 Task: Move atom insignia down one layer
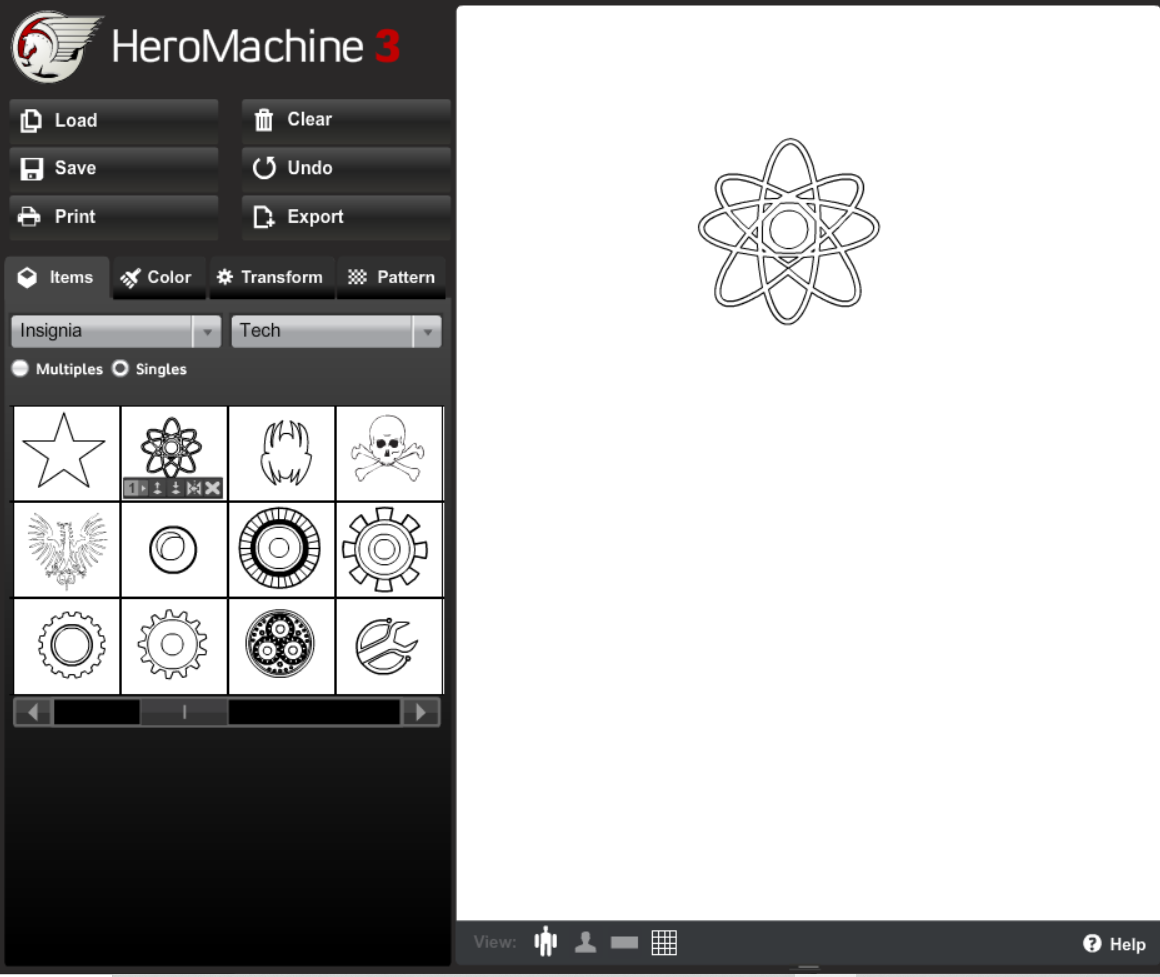coord(175,488)
